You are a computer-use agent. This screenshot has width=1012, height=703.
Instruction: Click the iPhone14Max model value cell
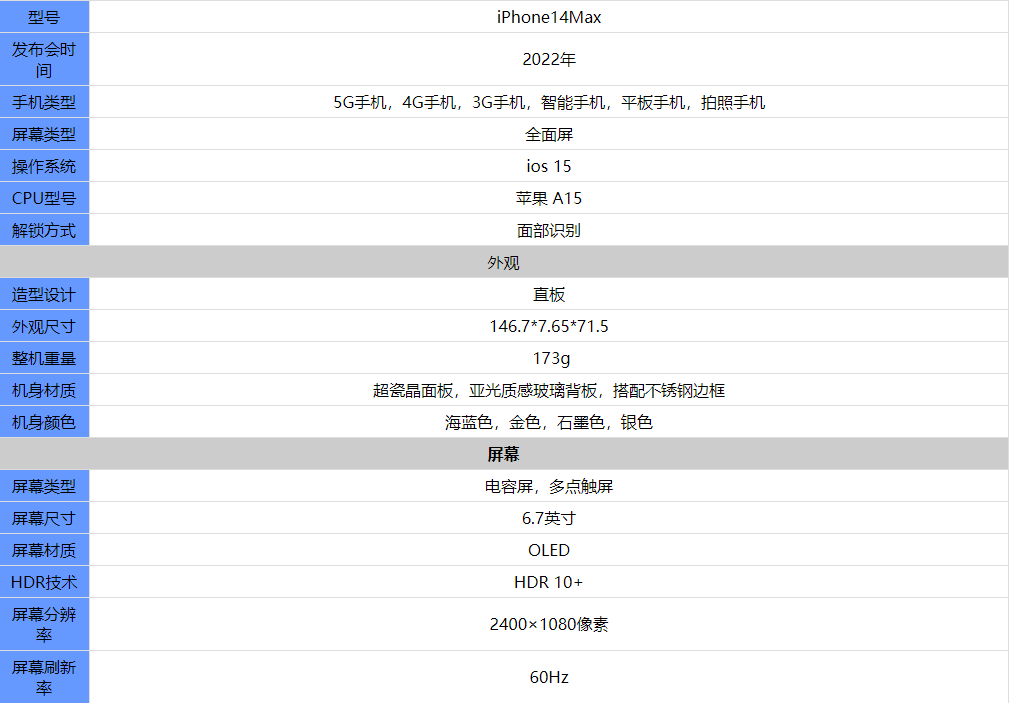[549, 17]
